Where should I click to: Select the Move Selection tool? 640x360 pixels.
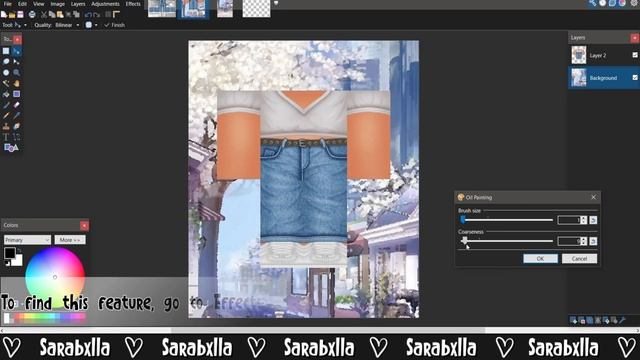[x=16, y=62]
